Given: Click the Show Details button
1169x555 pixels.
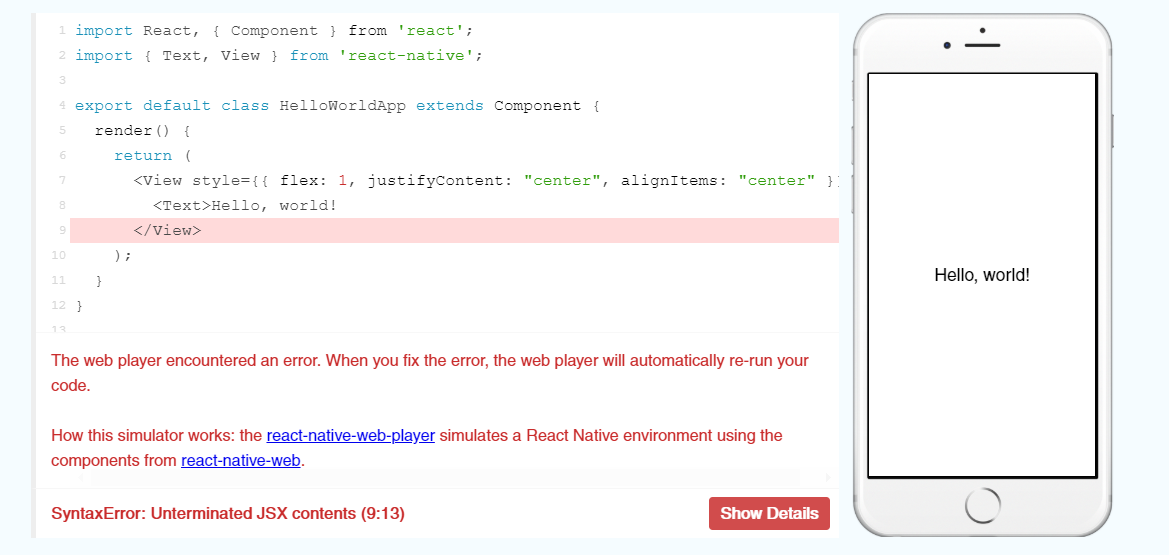Looking at the screenshot, I should click(769, 513).
